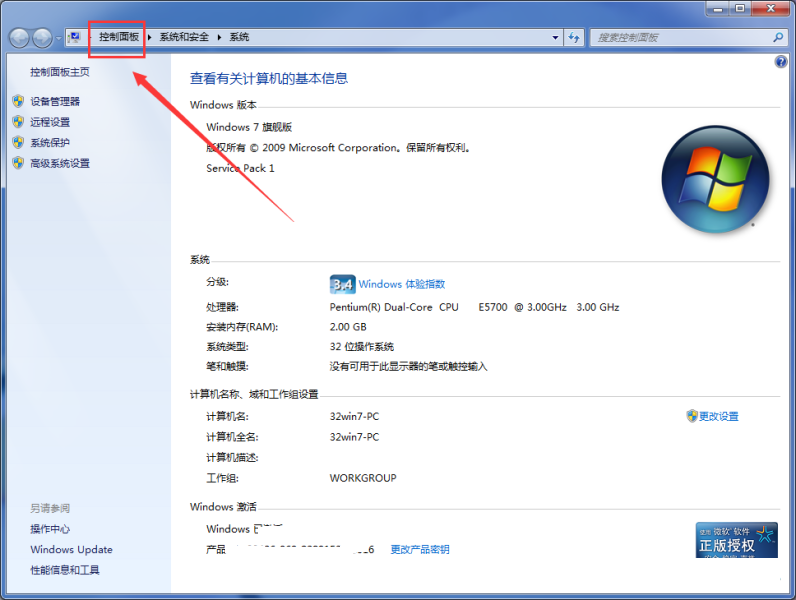Select the processor text Pentium(R) Dual-Core
Image resolution: width=796 pixels, height=600 pixels.
381,307
